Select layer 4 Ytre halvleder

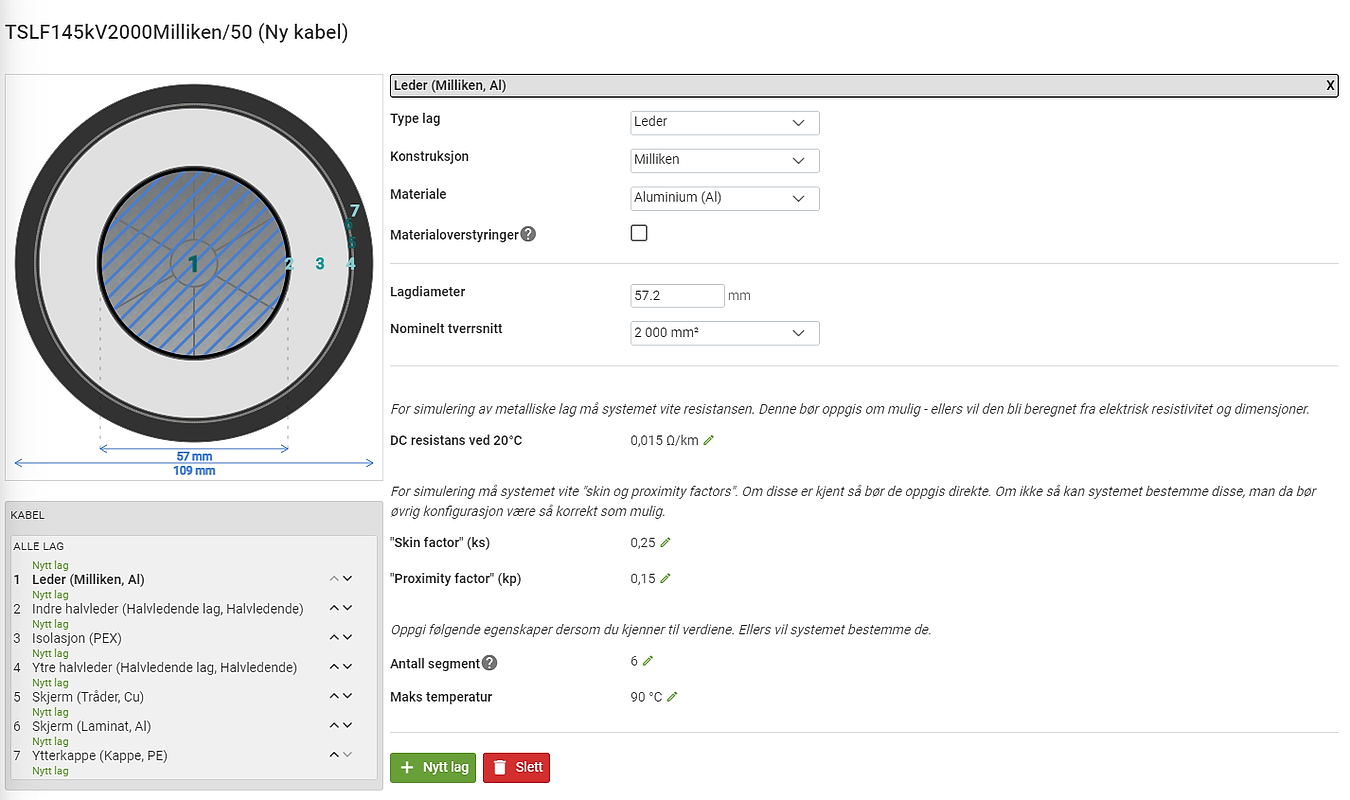point(164,667)
